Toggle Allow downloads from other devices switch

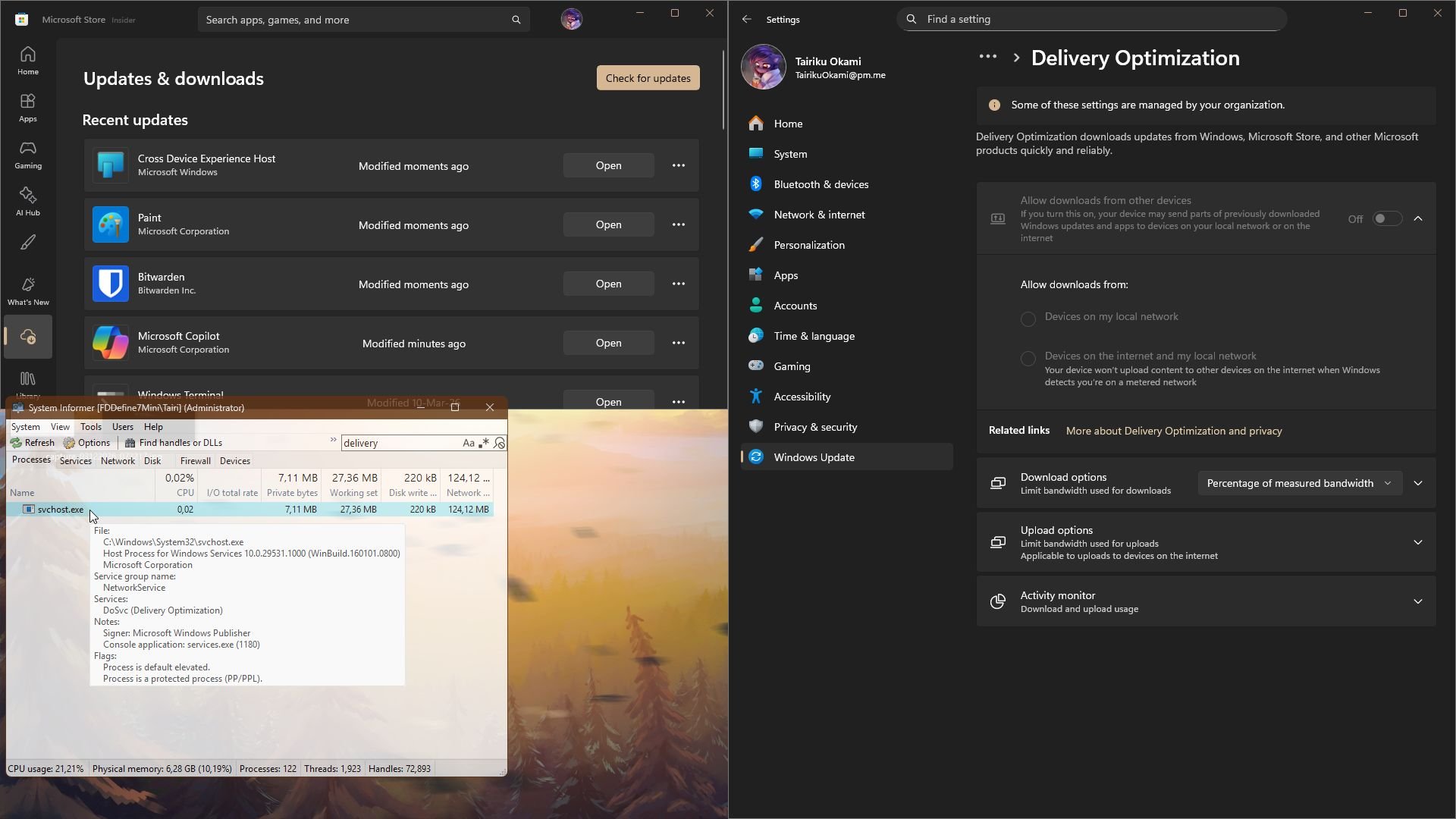1387,219
